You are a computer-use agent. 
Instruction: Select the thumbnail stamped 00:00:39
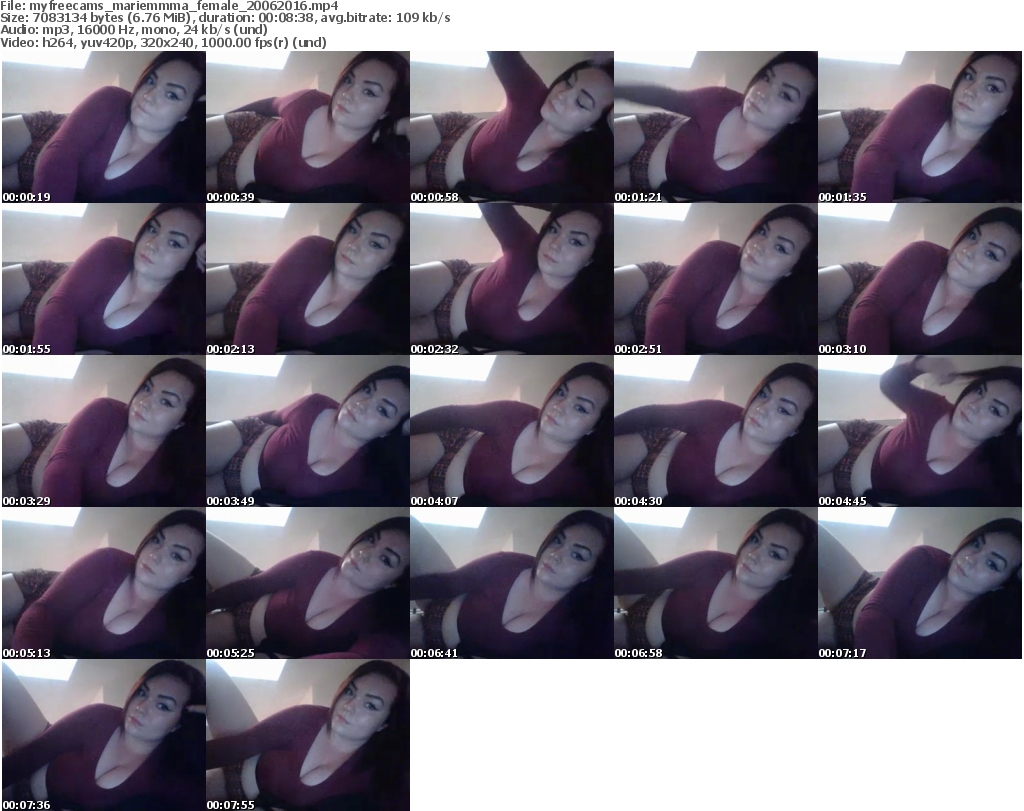[308, 127]
